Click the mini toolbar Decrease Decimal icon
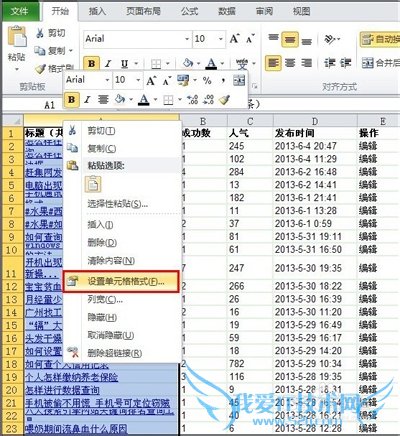This screenshot has width=400, height=436. (208, 100)
